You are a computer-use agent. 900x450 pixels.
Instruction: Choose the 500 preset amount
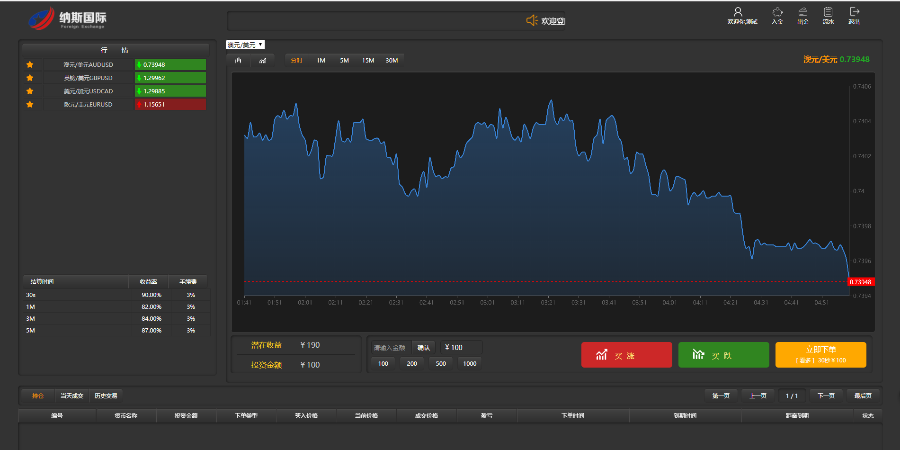441,364
